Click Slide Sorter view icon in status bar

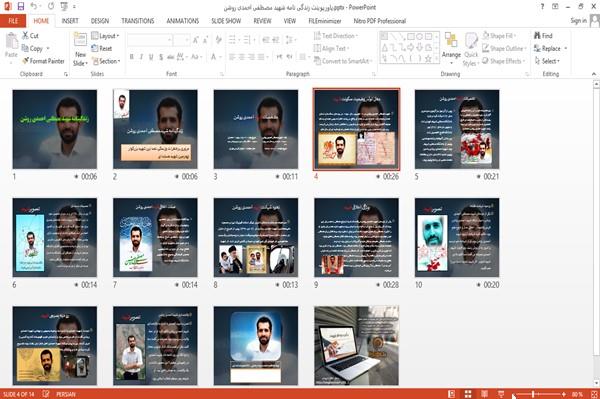468,394
